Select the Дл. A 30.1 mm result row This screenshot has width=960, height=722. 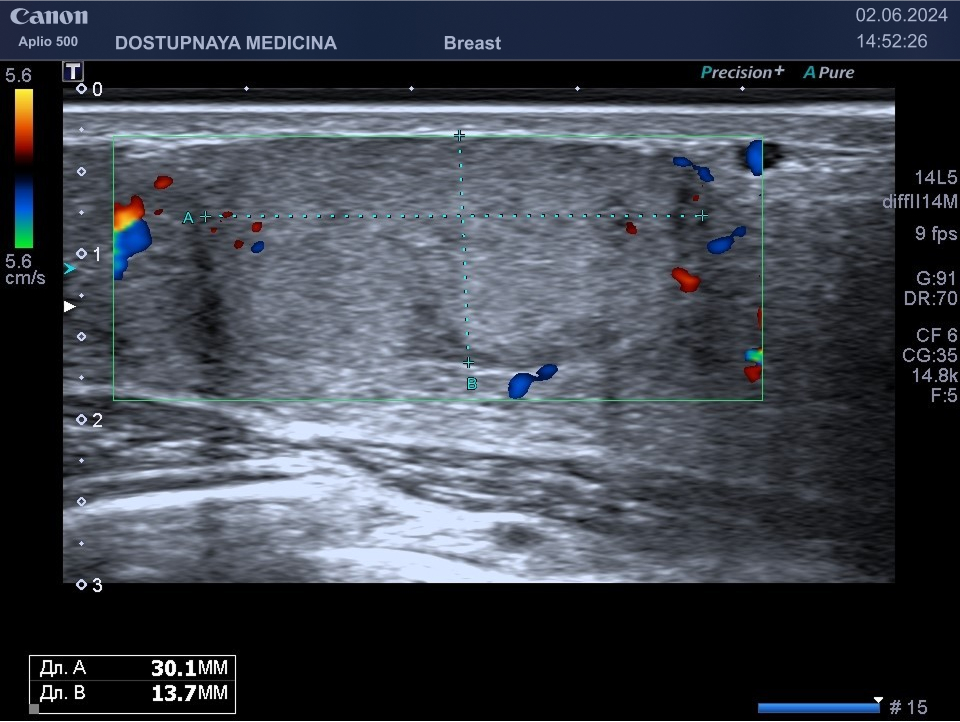click(133, 668)
